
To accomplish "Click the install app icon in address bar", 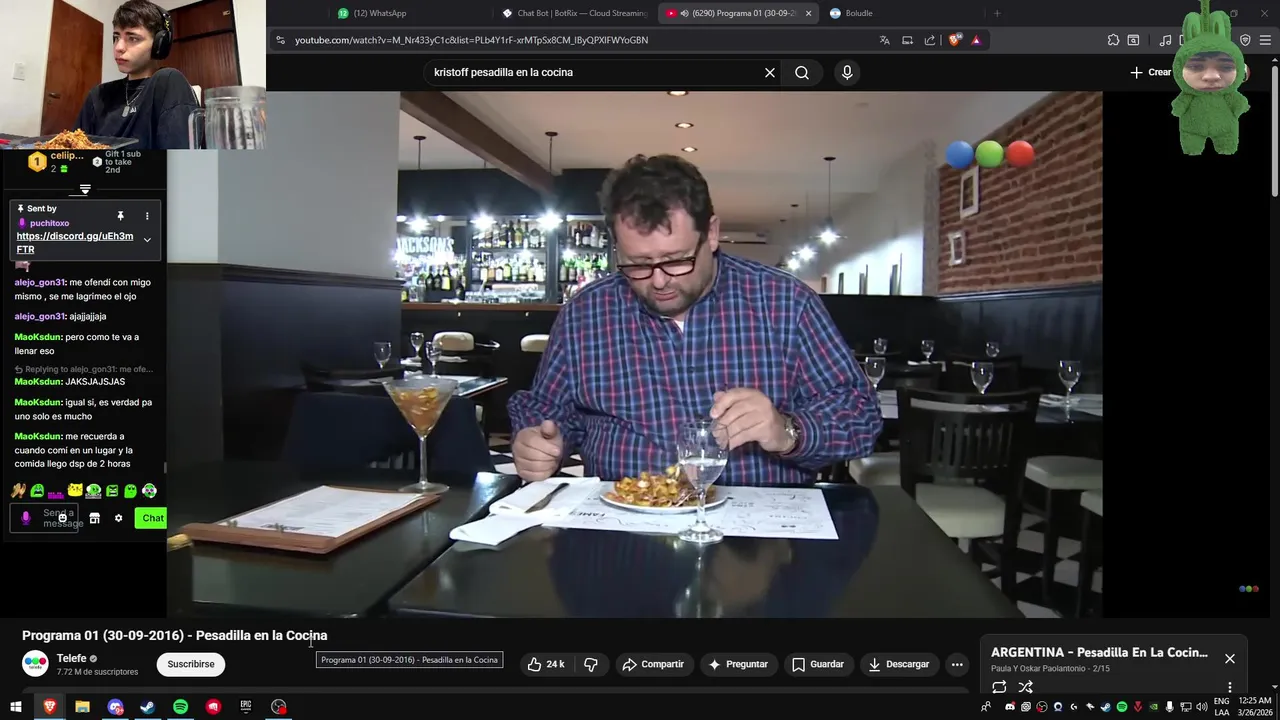I will point(907,40).
